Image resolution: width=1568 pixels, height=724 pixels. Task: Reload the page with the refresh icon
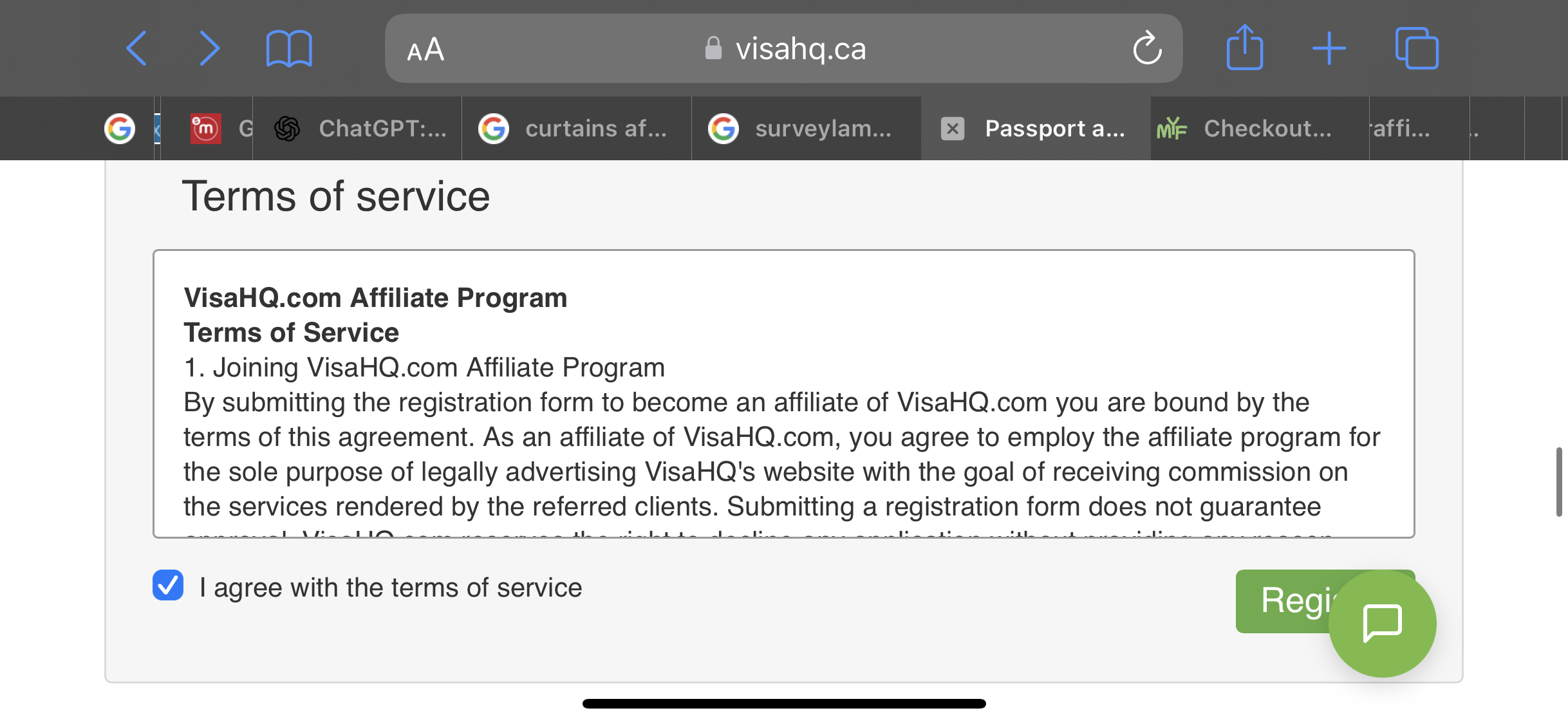(1147, 48)
